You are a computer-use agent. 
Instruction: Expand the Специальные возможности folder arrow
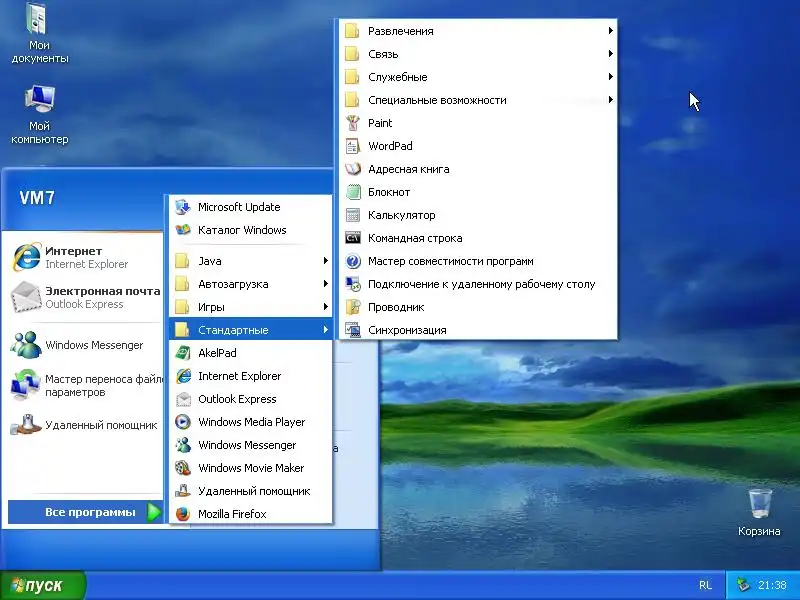pos(610,99)
